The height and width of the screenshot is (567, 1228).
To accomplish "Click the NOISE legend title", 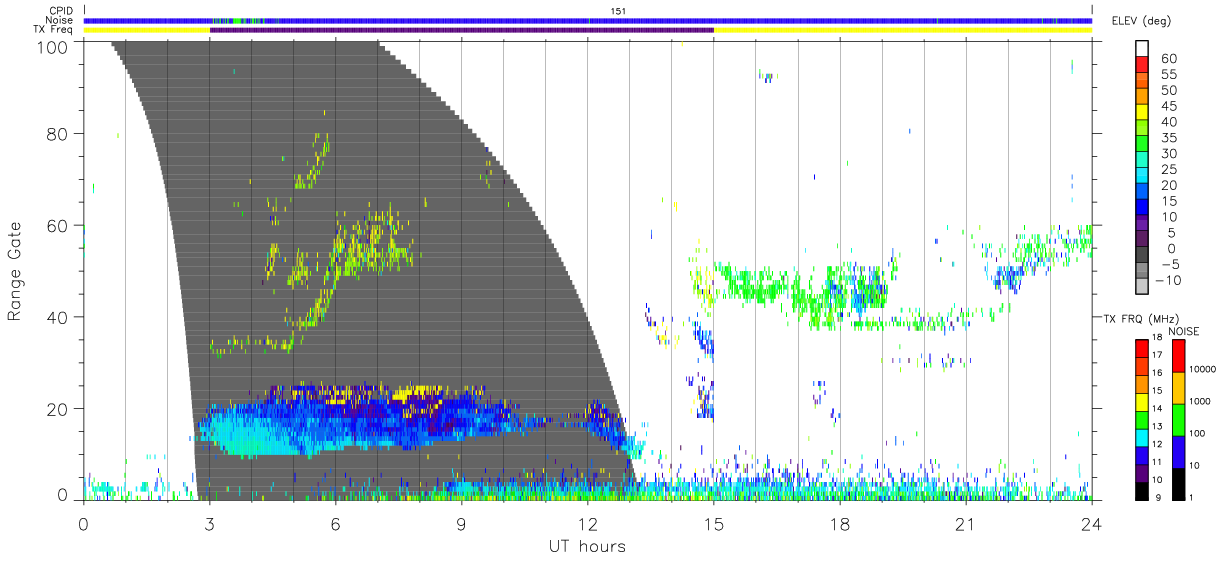I will click(1182, 331).
